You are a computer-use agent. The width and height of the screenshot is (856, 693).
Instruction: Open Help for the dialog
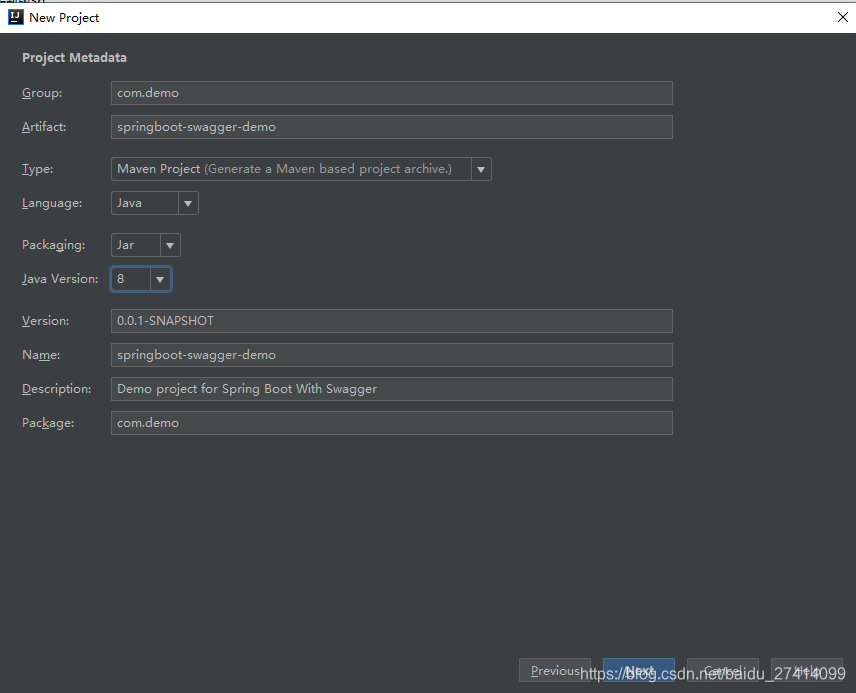pos(807,670)
